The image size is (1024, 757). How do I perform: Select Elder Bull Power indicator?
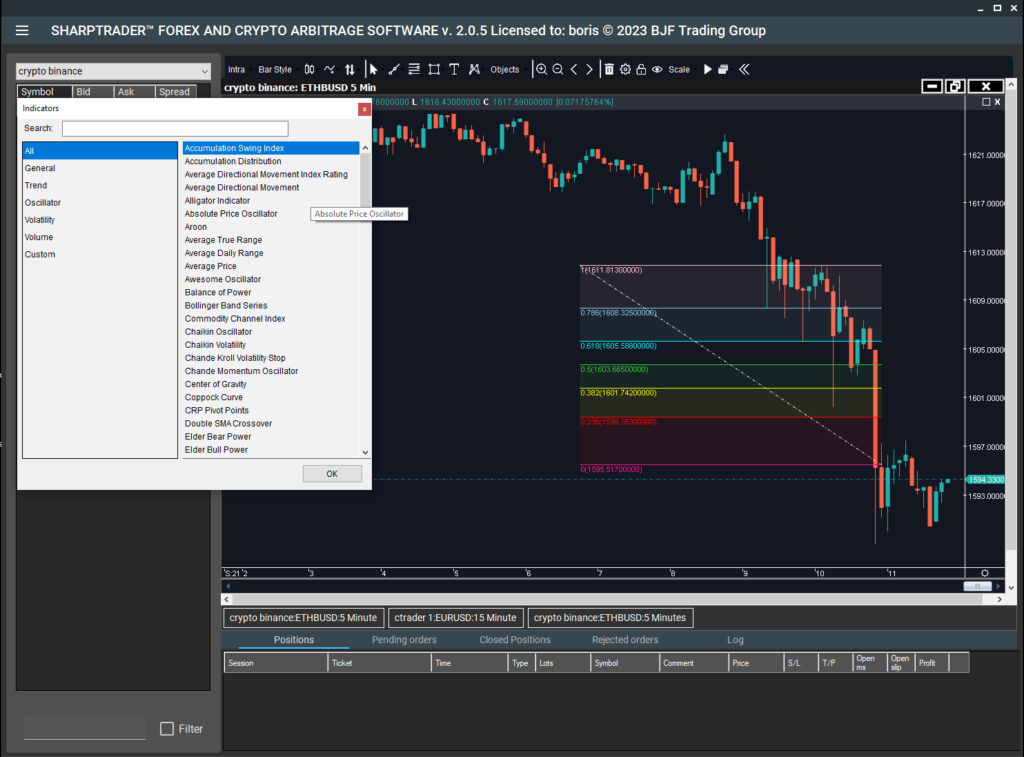tap(271, 450)
